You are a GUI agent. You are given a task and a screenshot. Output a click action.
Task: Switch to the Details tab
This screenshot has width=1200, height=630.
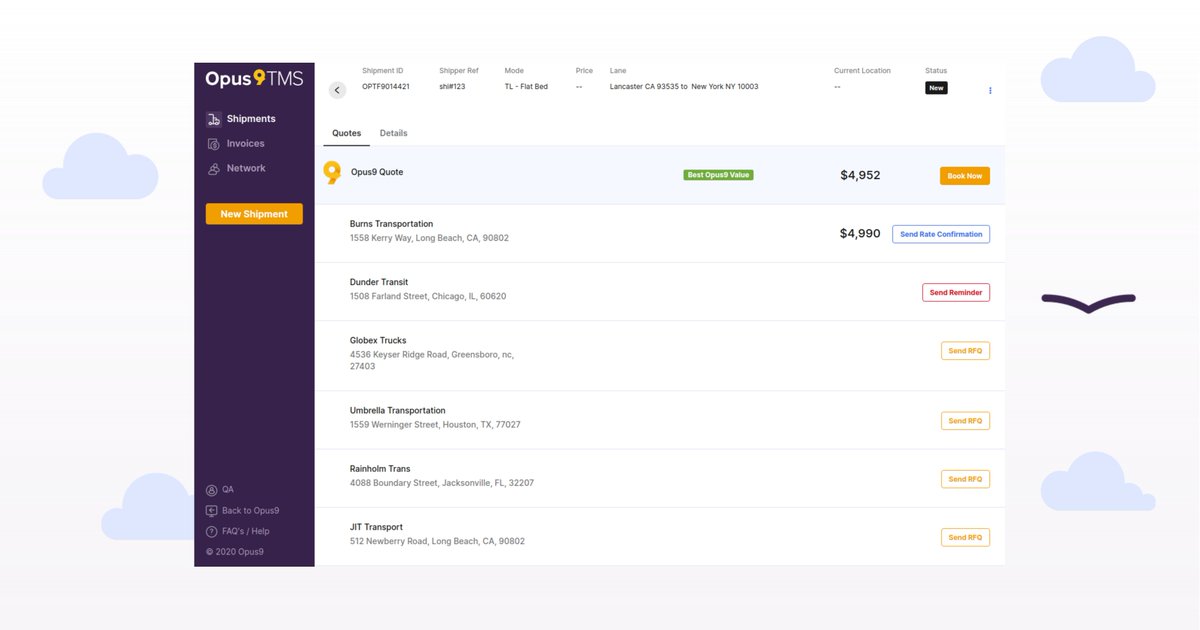393,133
